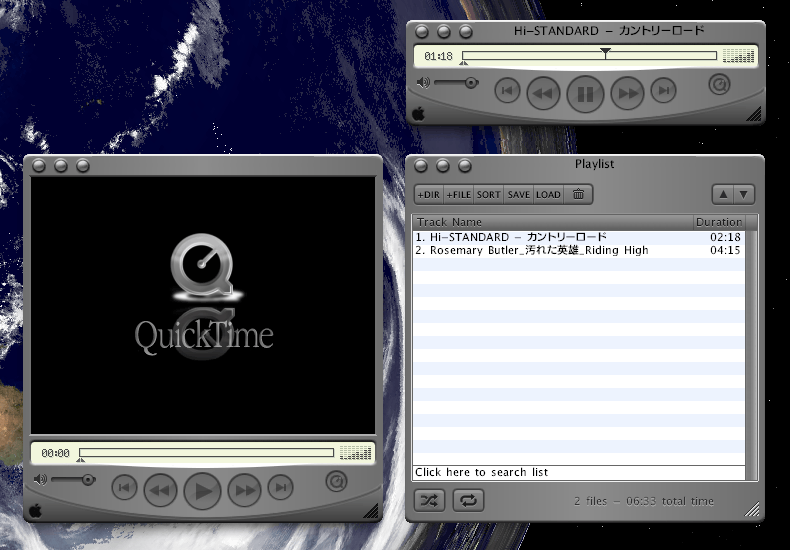The height and width of the screenshot is (550, 790).
Task: Click seek bar playhead in Hi-STANDARD player
Action: 605,53
